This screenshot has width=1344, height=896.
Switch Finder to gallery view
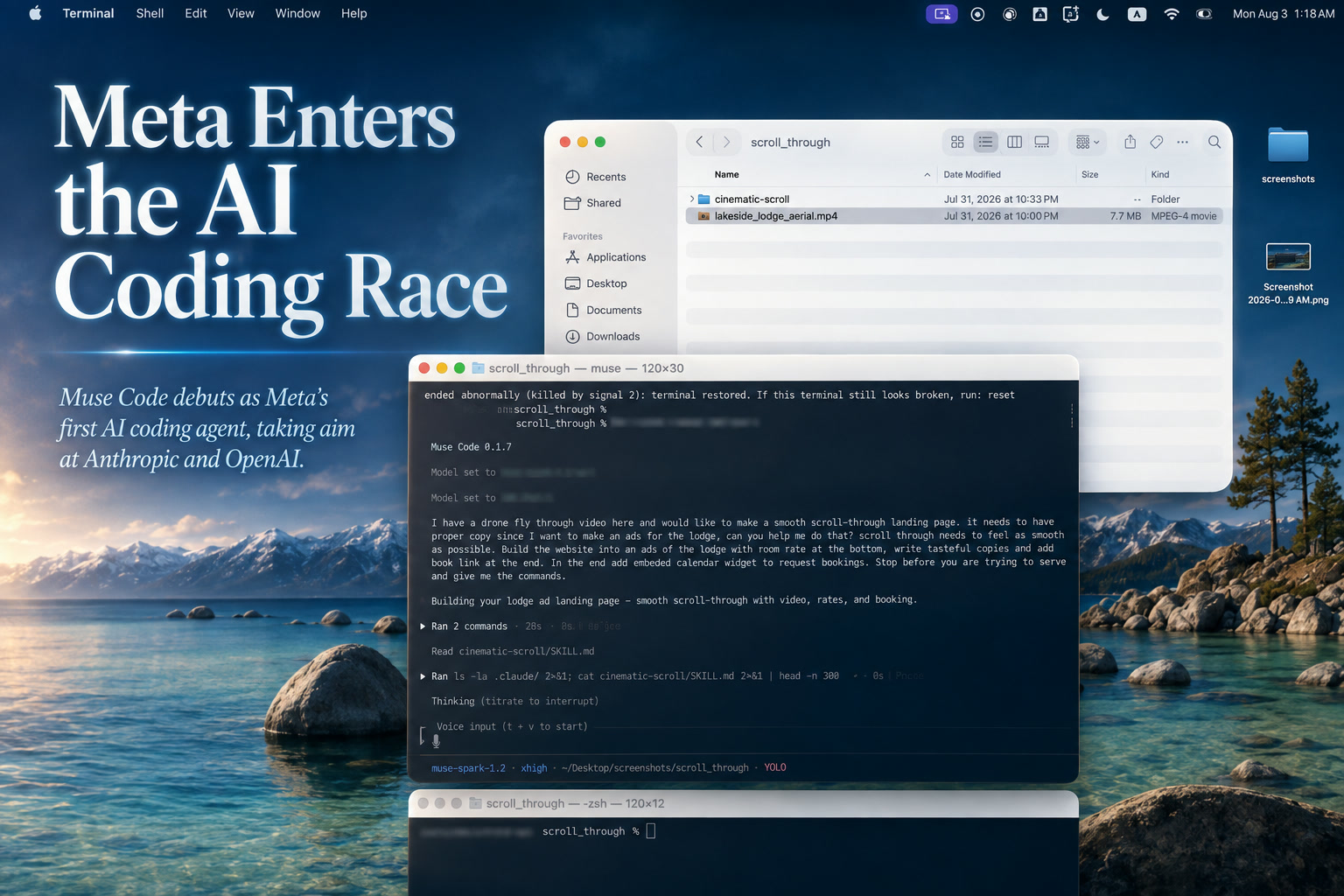[x=1042, y=142]
